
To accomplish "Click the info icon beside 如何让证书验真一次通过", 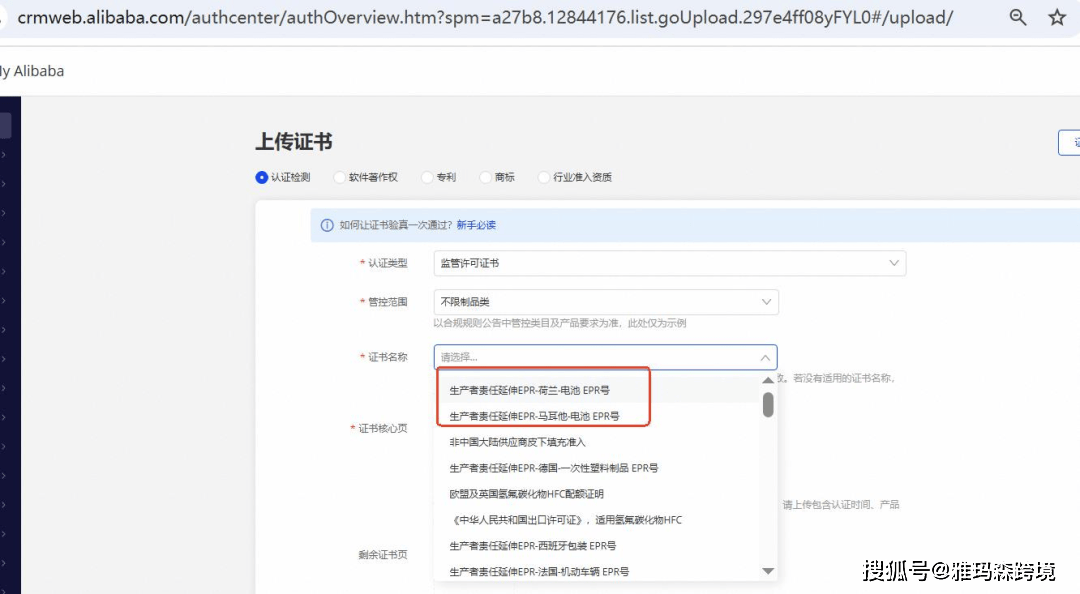I will point(327,225).
